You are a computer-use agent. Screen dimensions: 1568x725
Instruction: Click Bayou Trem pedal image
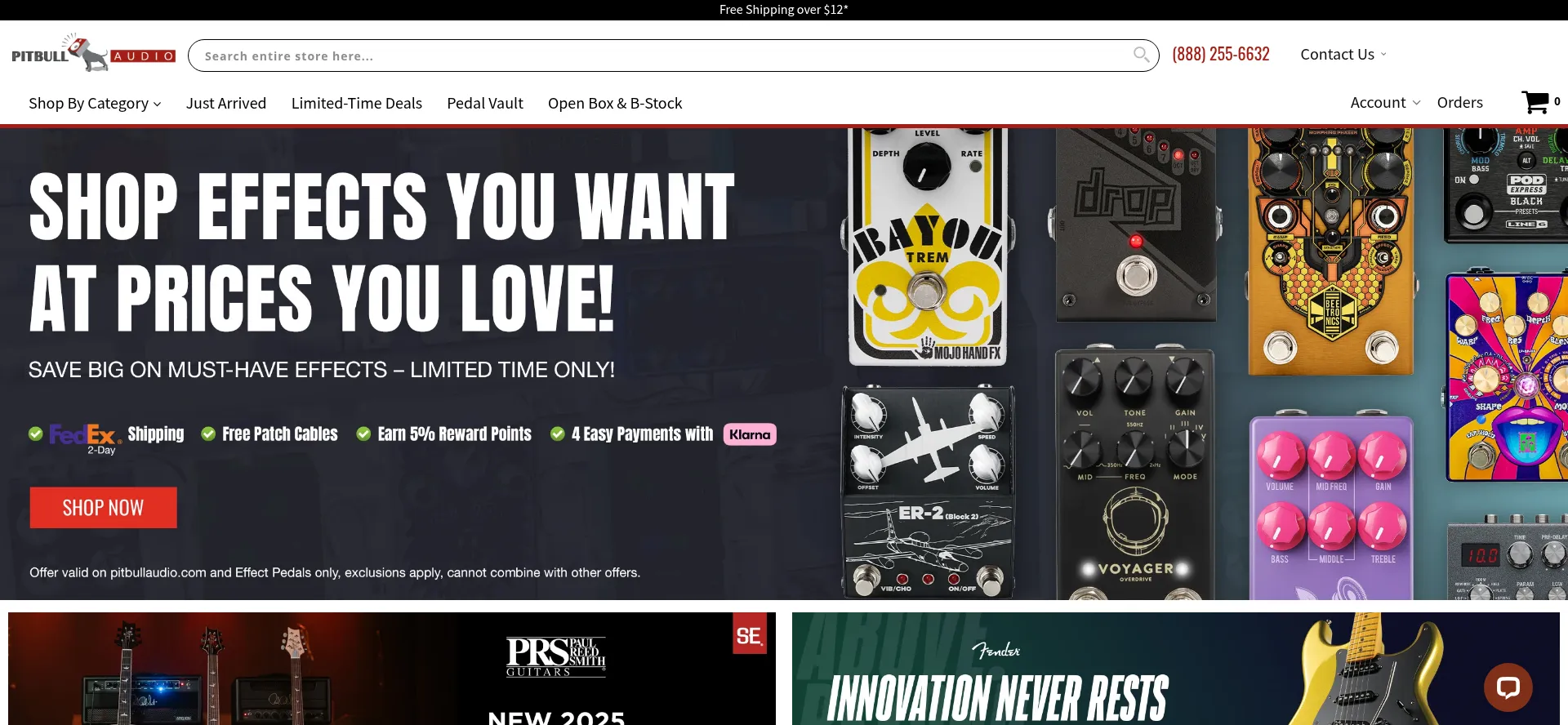click(x=928, y=247)
